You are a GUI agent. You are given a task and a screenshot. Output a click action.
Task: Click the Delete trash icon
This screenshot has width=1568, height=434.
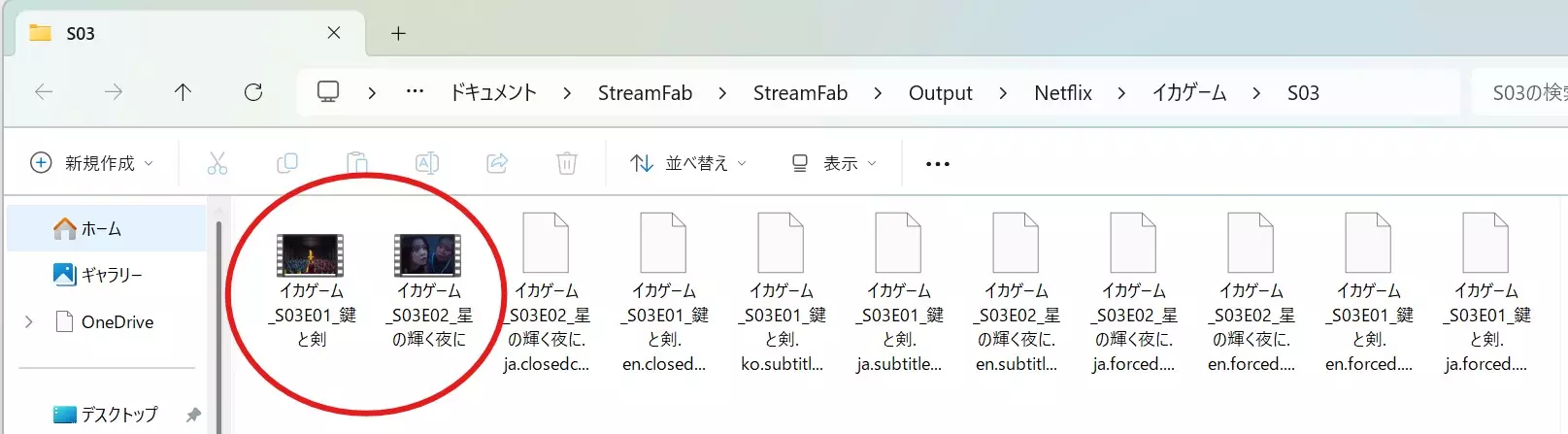pyautogui.click(x=567, y=163)
